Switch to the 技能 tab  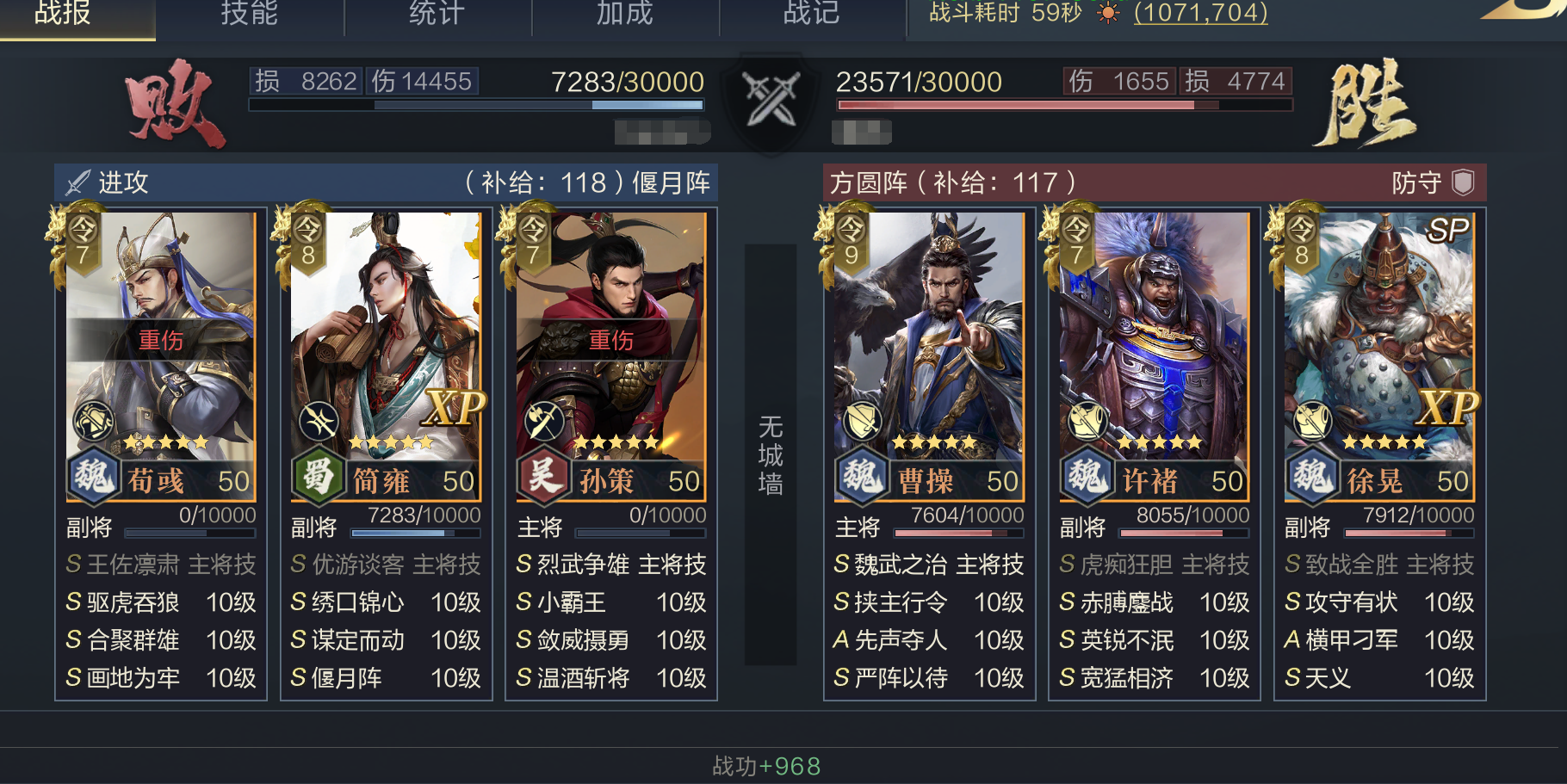coord(250,15)
